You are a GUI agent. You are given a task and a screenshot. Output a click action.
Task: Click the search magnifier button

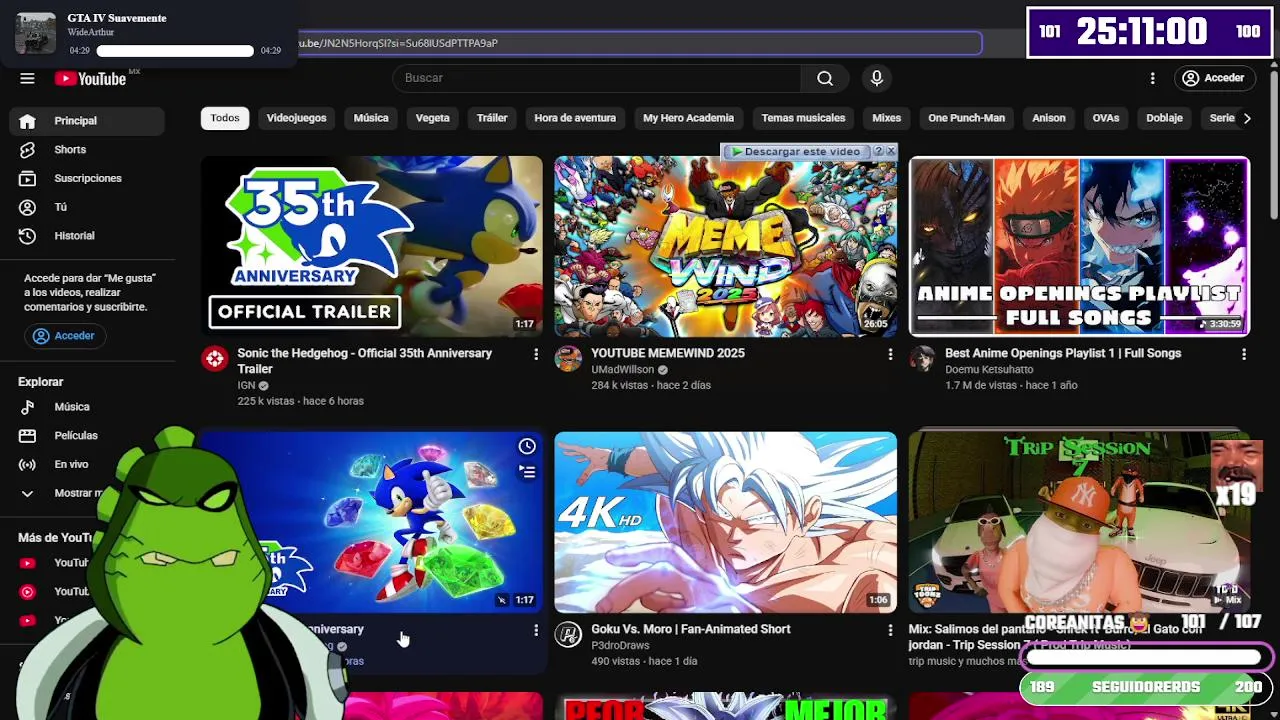(825, 78)
